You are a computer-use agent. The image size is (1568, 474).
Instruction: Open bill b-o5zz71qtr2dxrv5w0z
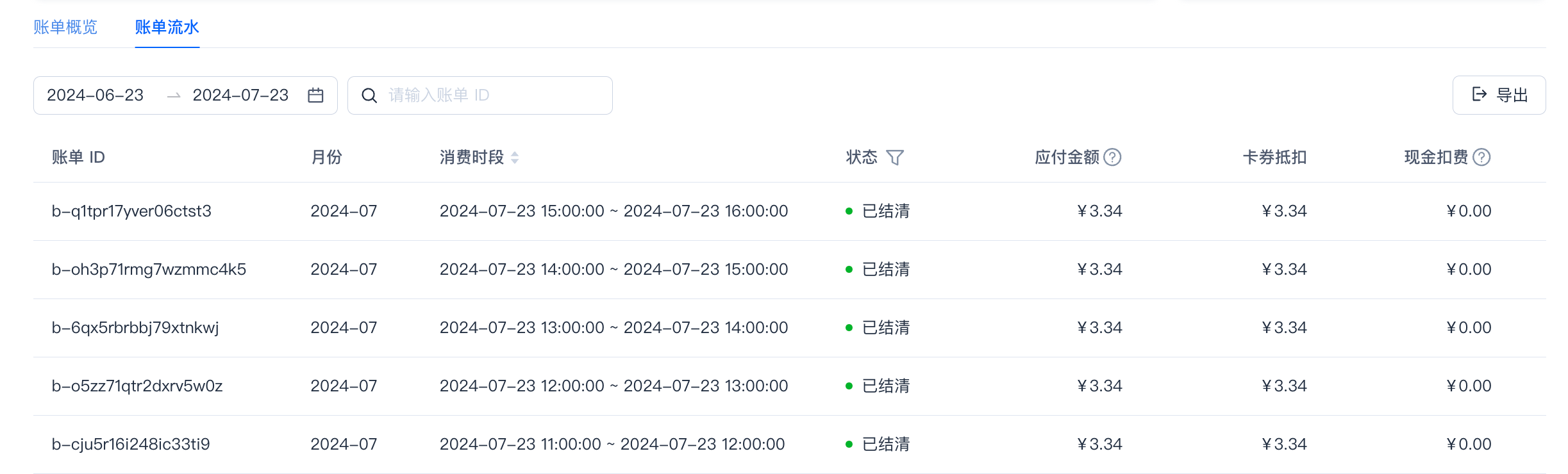[x=137, y=386]
